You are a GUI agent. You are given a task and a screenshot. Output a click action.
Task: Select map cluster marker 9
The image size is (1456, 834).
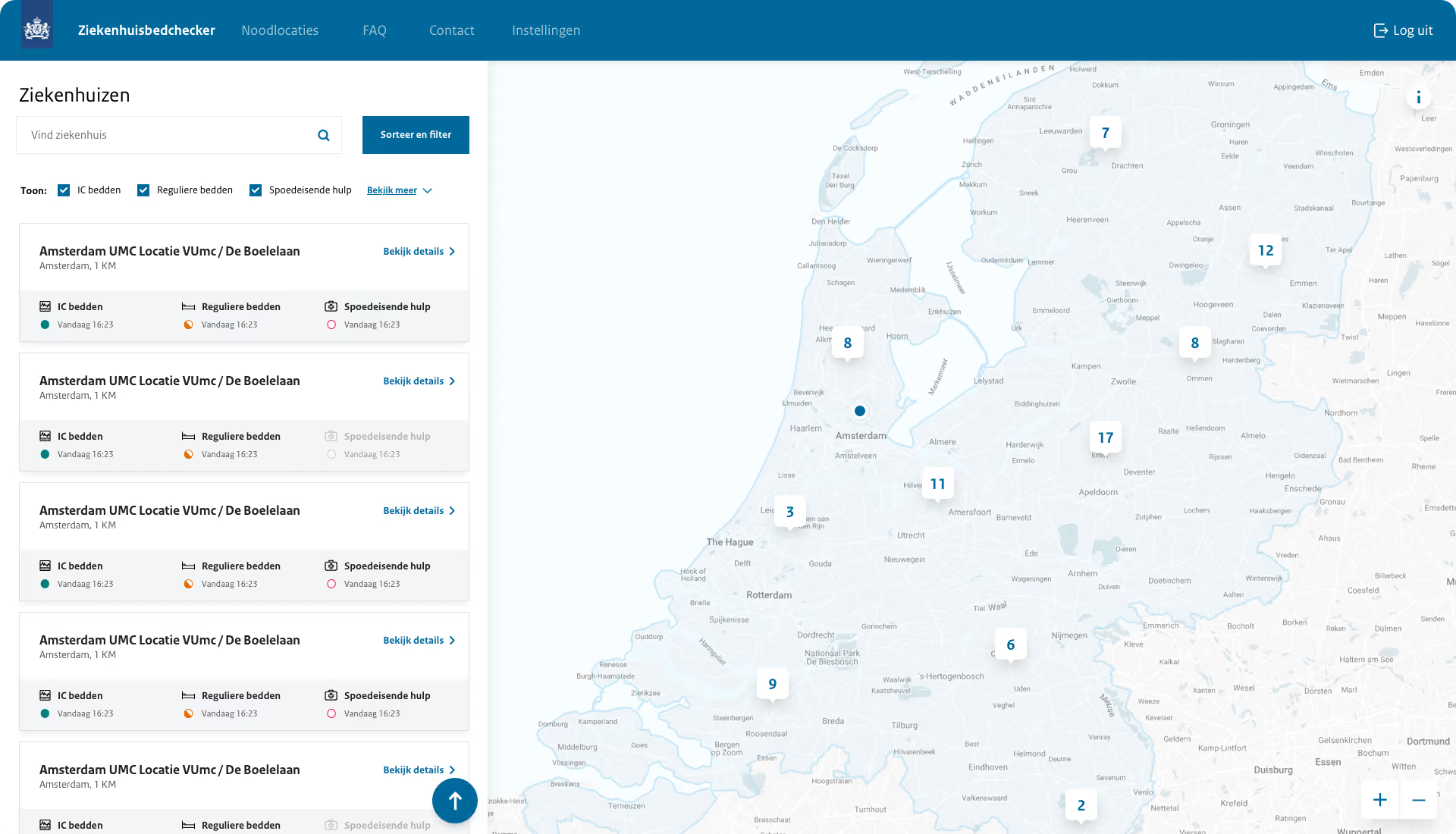(773, 684)
